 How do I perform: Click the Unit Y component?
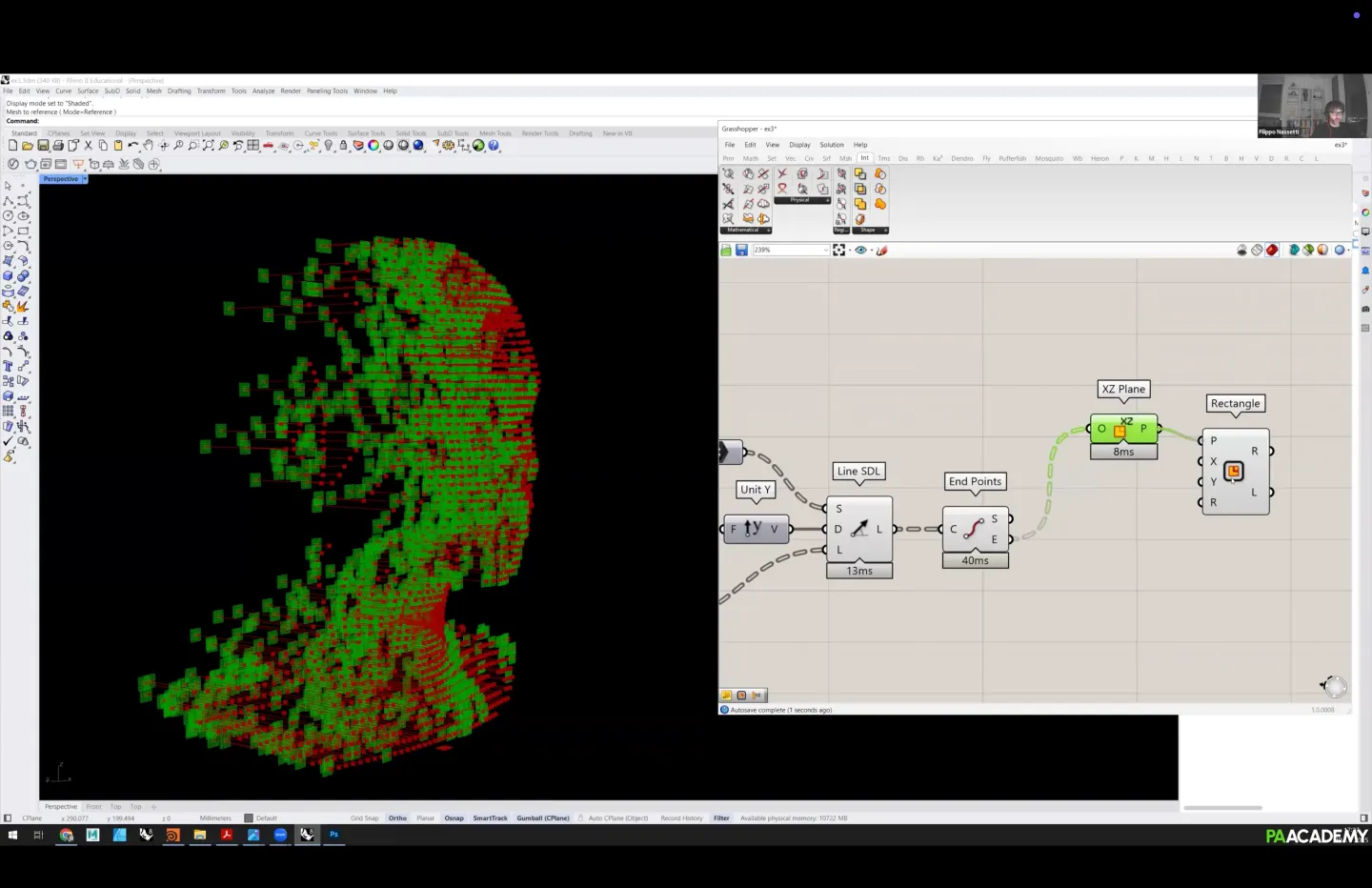click(755, 529)
